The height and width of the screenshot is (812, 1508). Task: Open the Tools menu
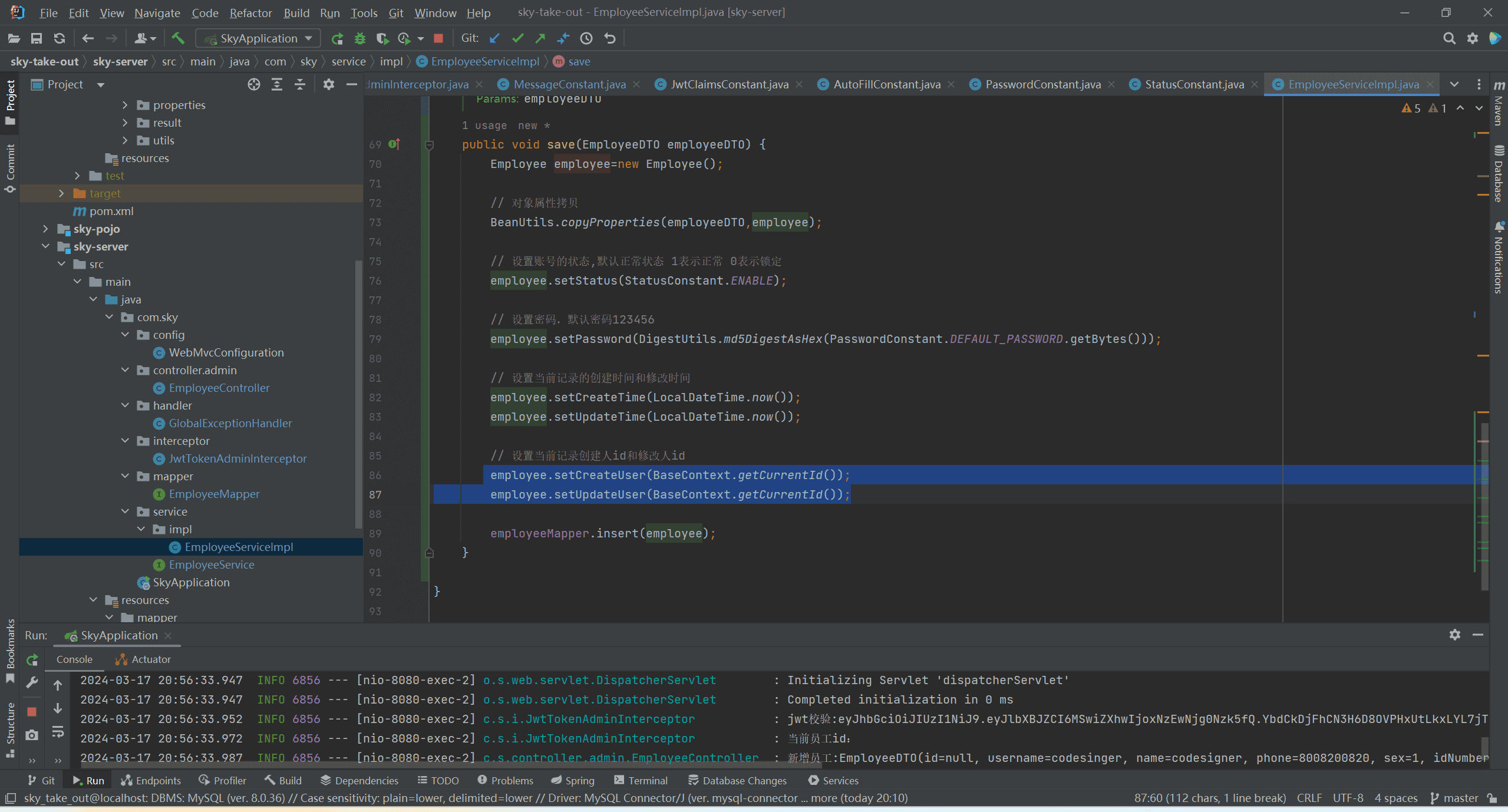coord(364,13)
